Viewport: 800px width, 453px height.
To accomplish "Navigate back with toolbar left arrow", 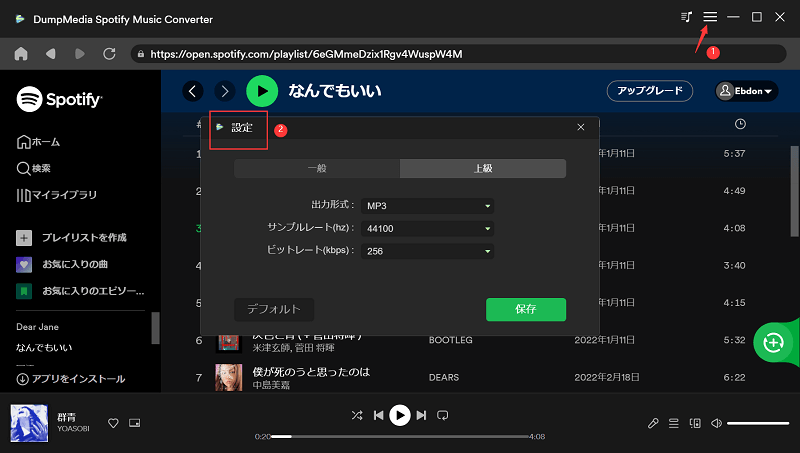I will [50, 54].
